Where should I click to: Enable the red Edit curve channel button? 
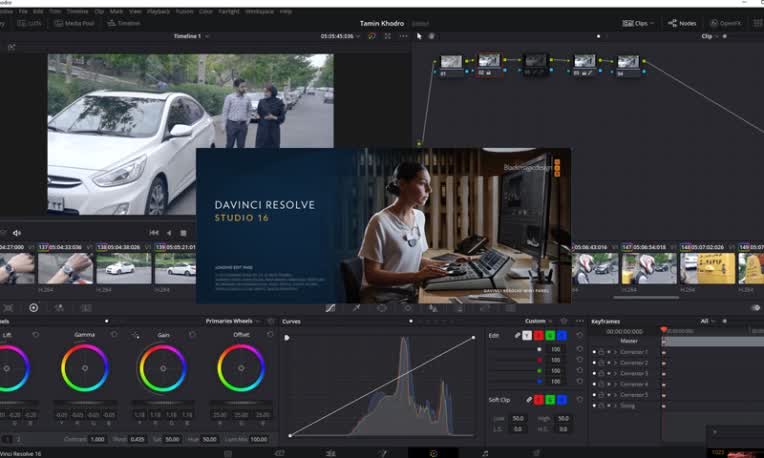pos(538,335)
